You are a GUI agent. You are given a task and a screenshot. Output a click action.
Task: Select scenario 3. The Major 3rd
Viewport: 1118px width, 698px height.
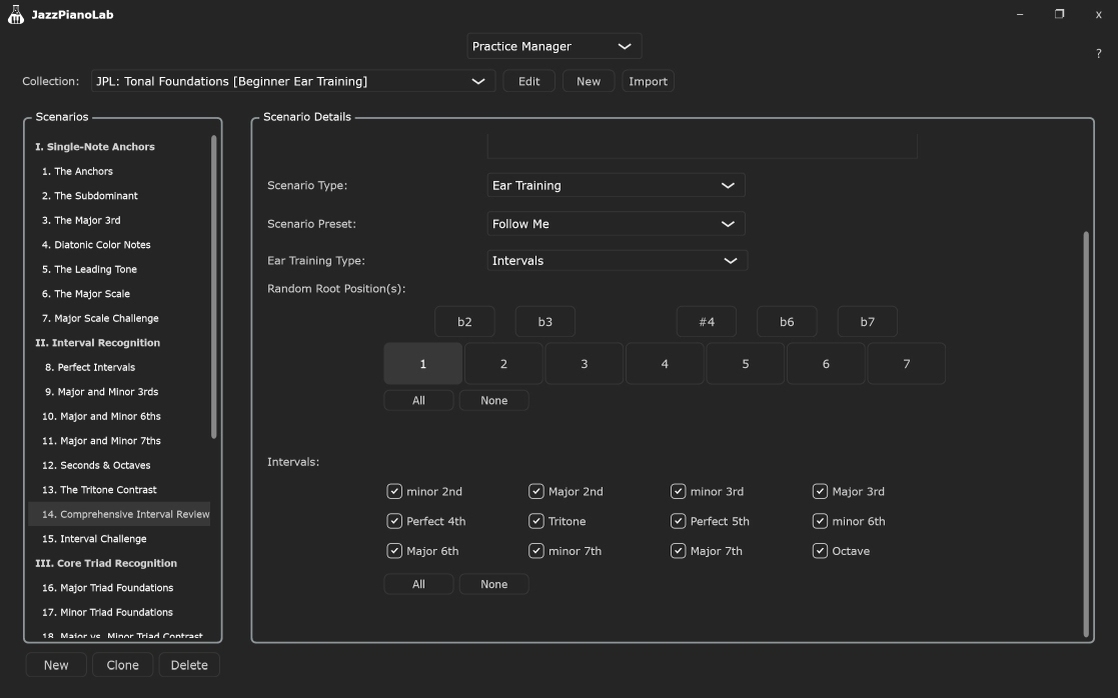coord(119,220)
